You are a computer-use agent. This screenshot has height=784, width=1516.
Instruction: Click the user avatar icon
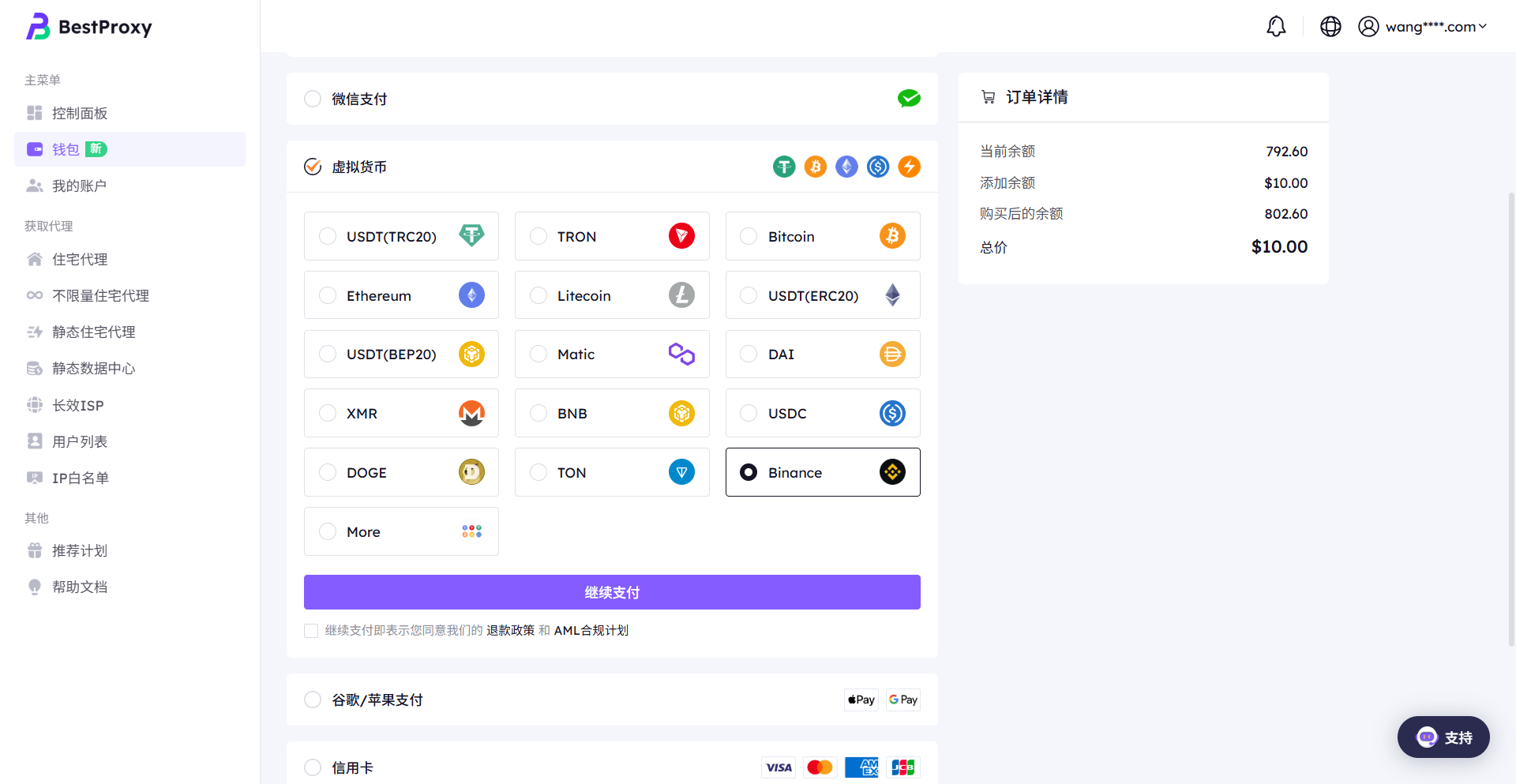[1368, 27]
